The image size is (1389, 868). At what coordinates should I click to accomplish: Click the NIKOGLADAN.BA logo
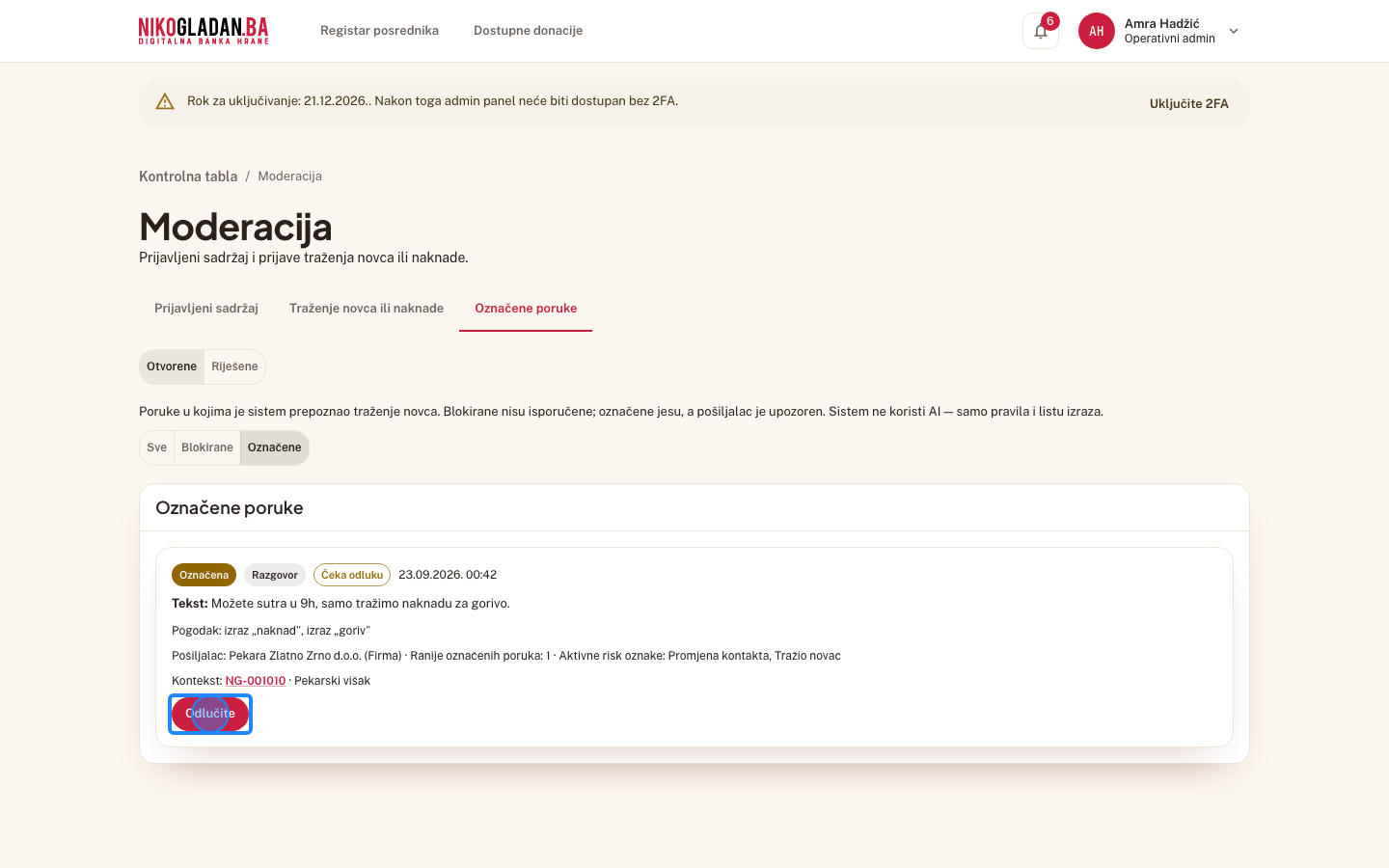pyautogui.click(x=204, y=31)
